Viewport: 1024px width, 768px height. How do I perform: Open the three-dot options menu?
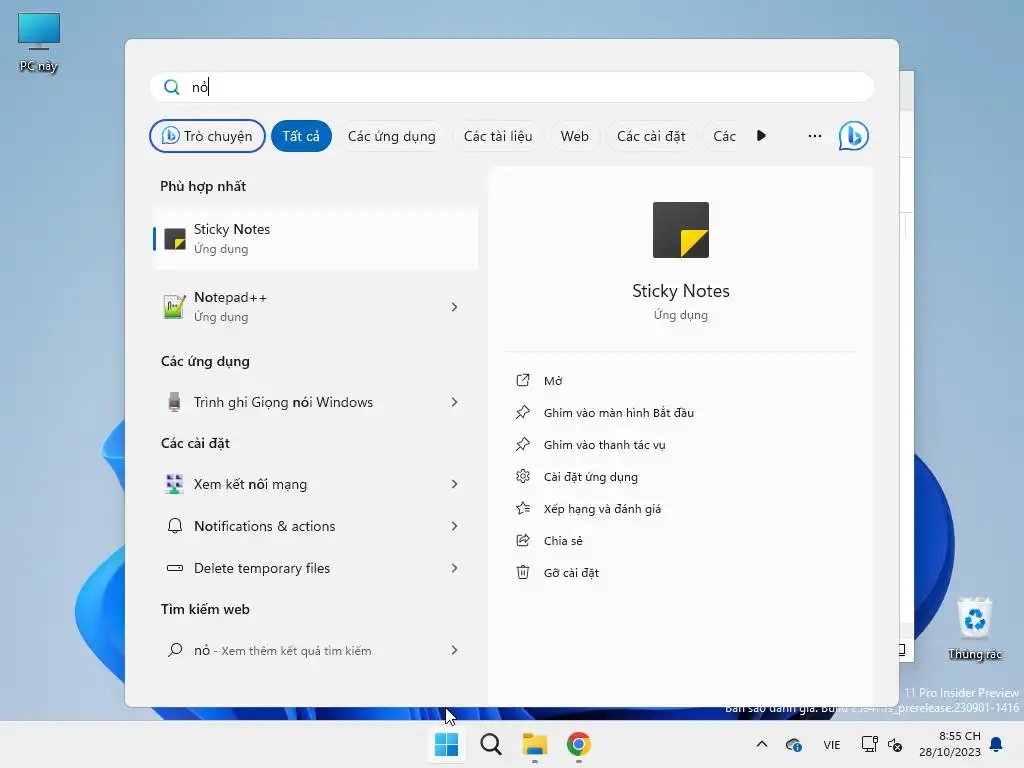[814, 136]
